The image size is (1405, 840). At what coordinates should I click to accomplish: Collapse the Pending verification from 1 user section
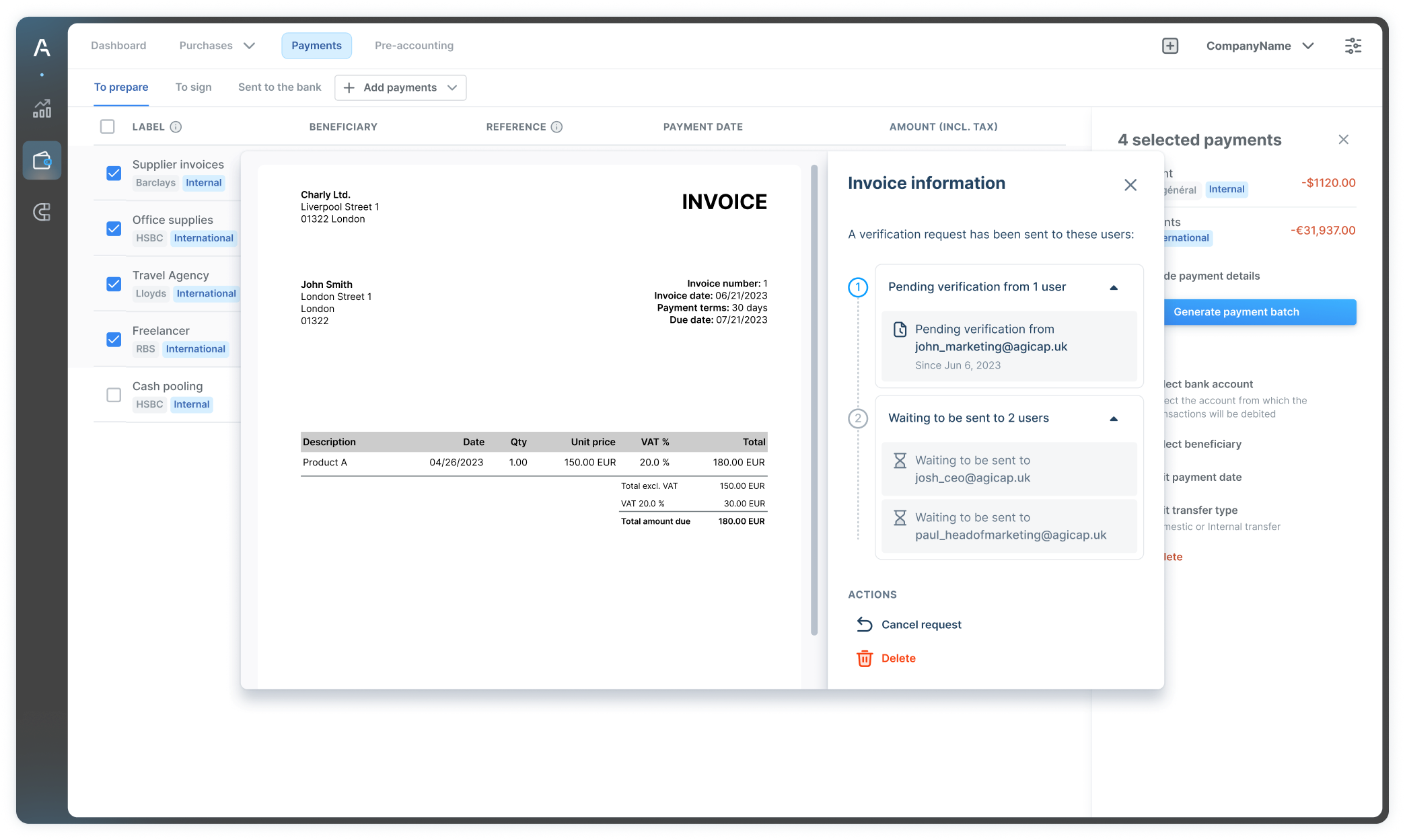click(x=1114, y=287)
